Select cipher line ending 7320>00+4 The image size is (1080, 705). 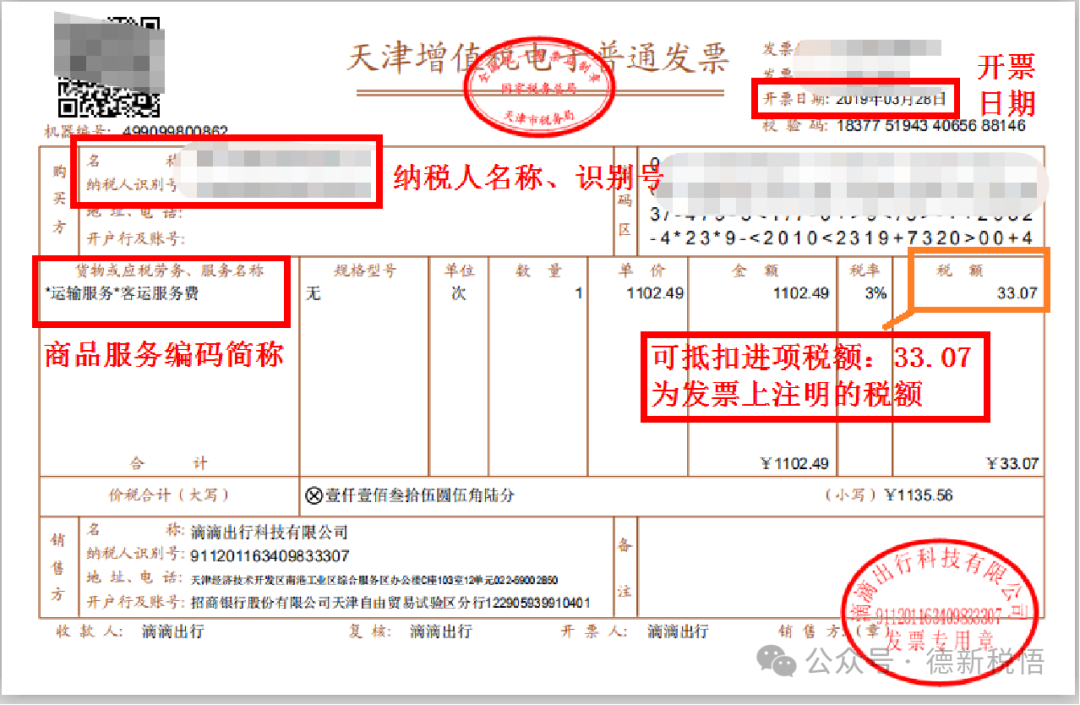coord(841,238)
